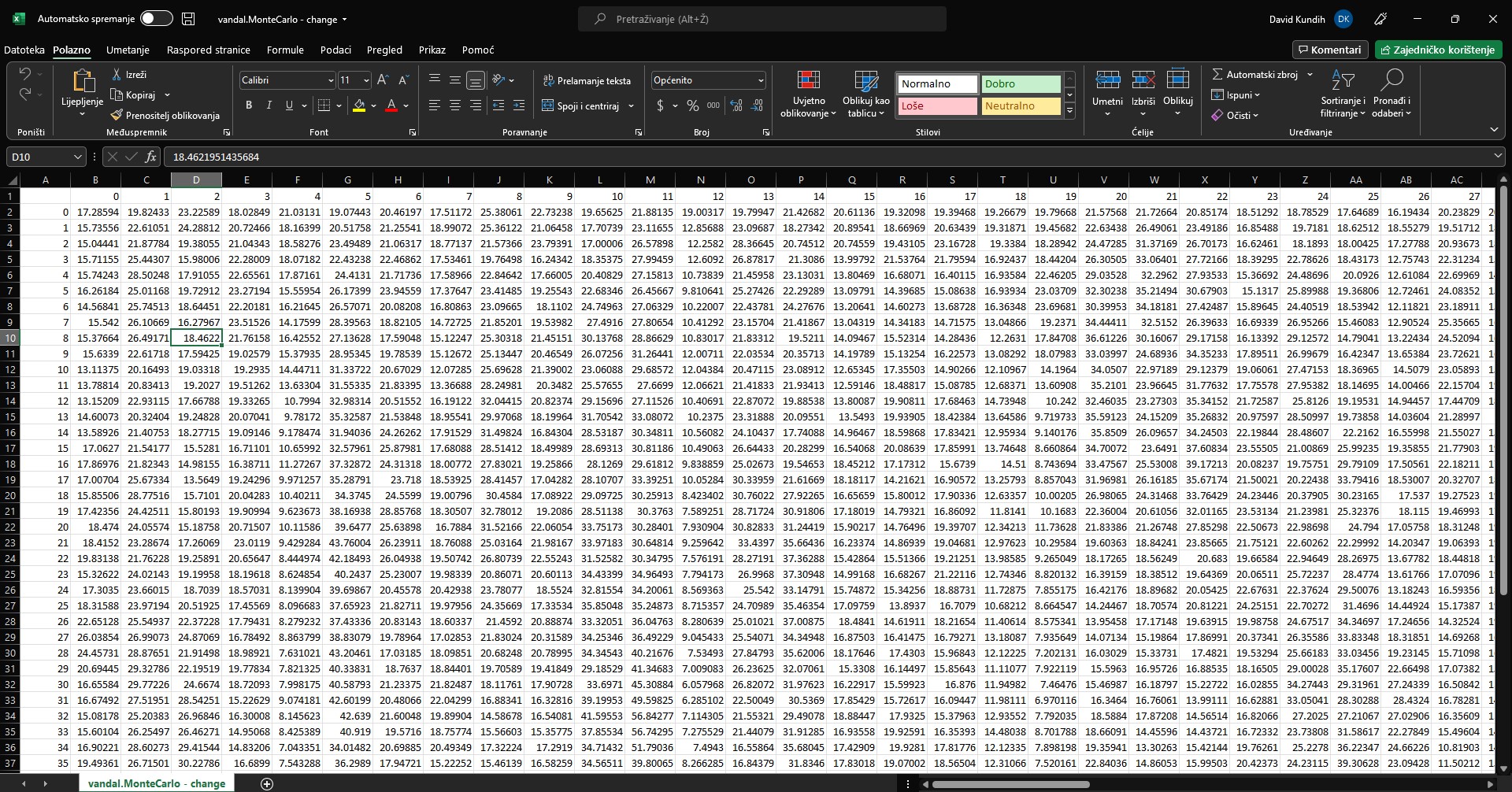Click the Izbriši delete cells icon
Viewport: 1512px width, 792px height.
1143,80
